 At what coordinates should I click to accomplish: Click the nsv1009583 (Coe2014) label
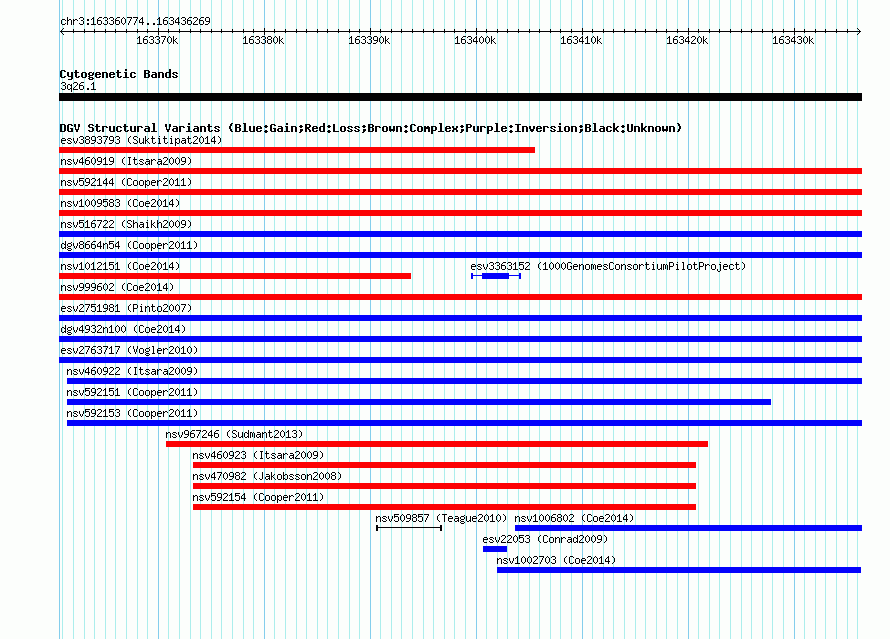coord(120,203)
